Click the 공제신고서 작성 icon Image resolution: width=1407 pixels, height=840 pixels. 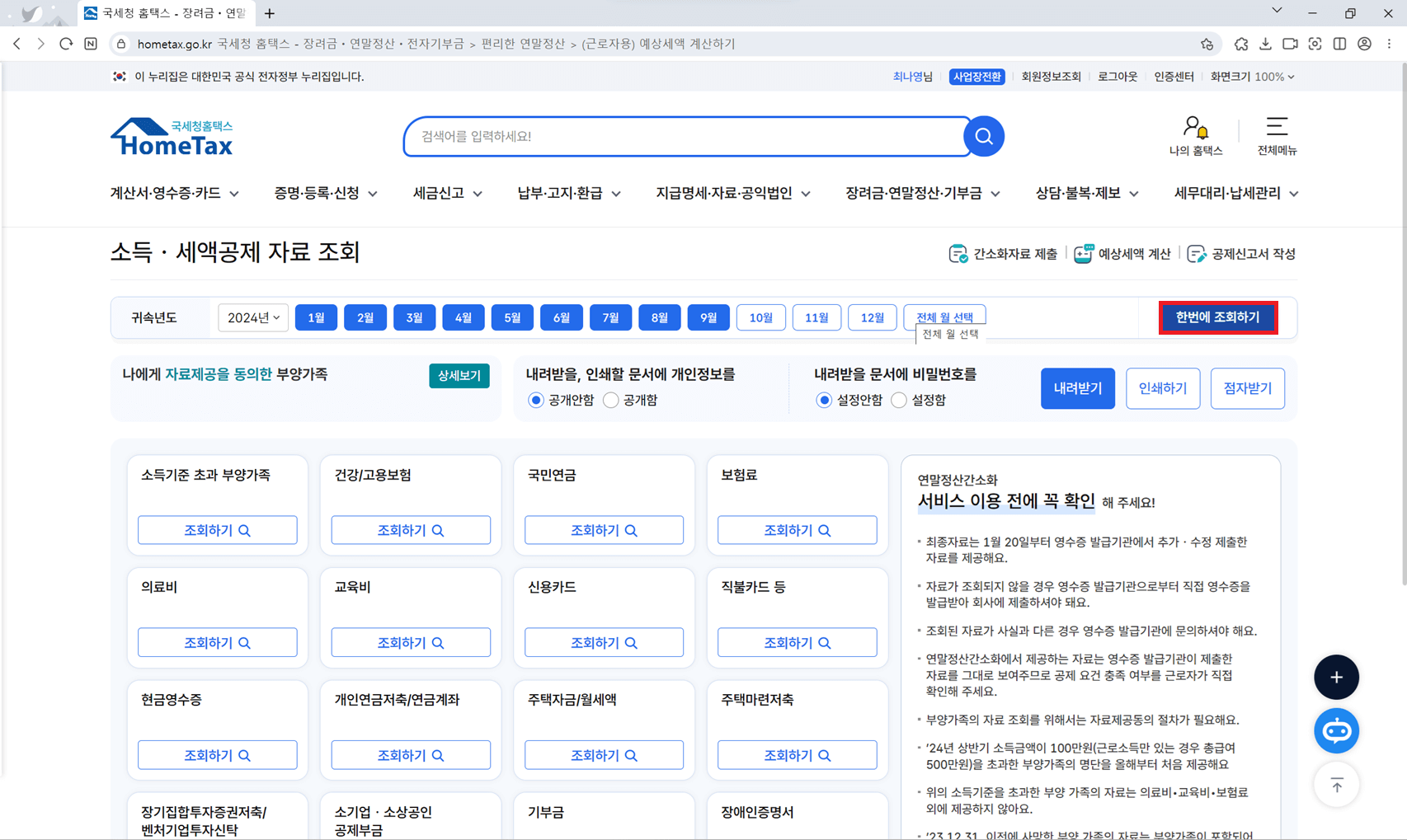pos(1197,253)
